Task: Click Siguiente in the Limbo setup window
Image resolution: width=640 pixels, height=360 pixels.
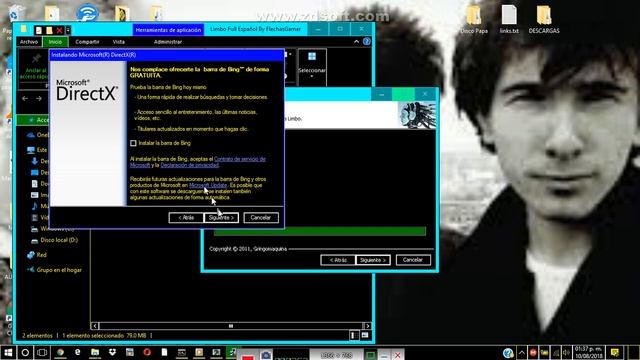Action: tap(373, 260)
